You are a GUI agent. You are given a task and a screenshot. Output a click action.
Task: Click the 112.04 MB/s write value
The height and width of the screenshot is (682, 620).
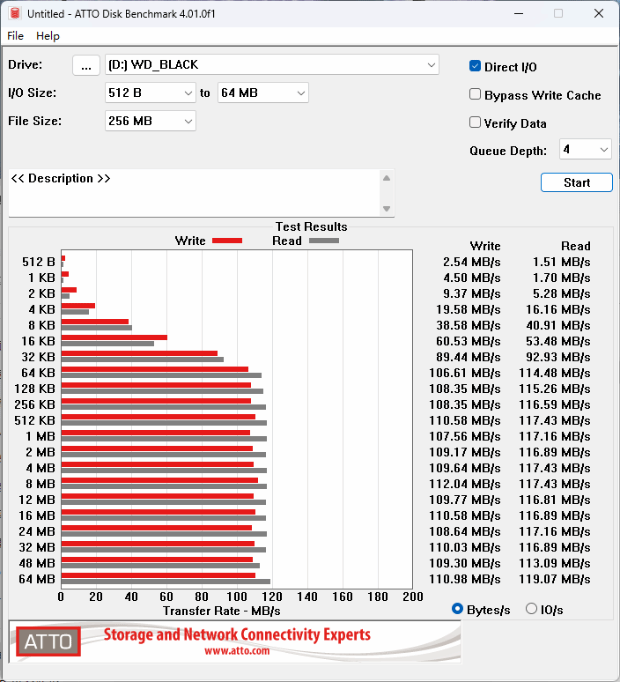click(x=465, y=484)
